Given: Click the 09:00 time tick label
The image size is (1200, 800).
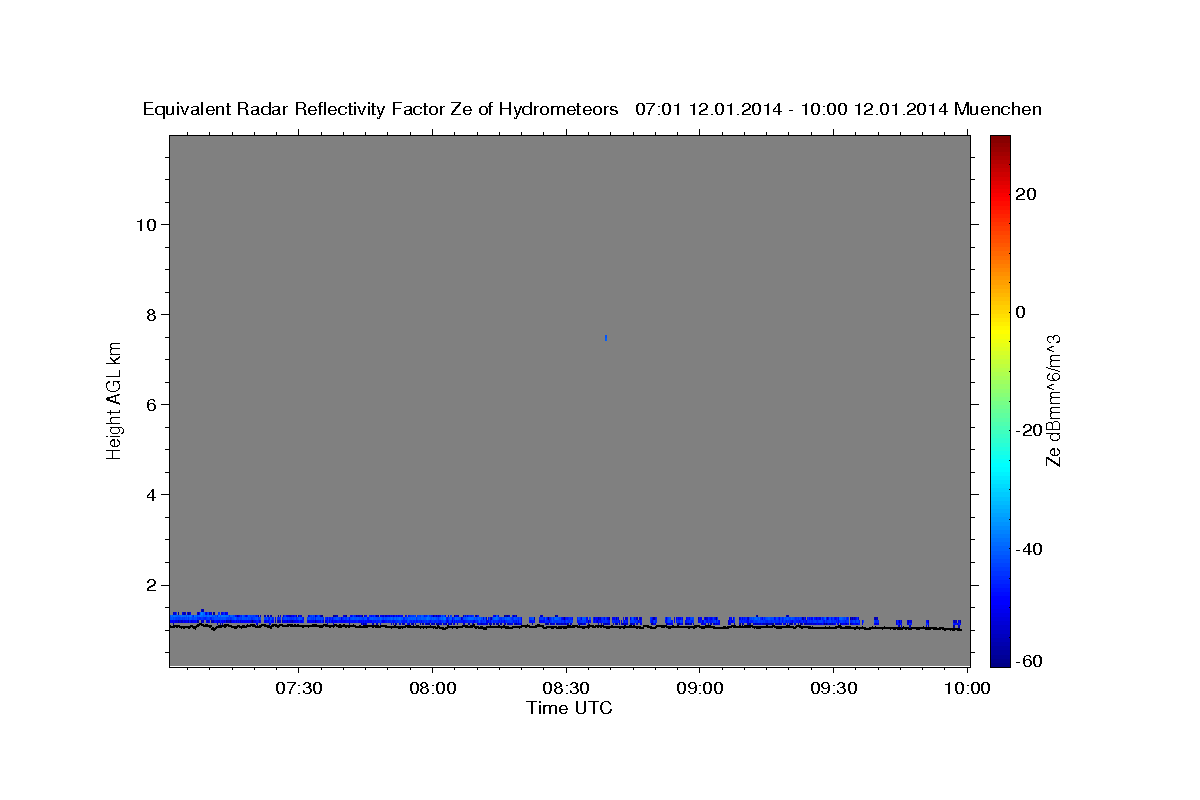Looking at the screenshot, I should pyautogui.click(x=700, y=688).
